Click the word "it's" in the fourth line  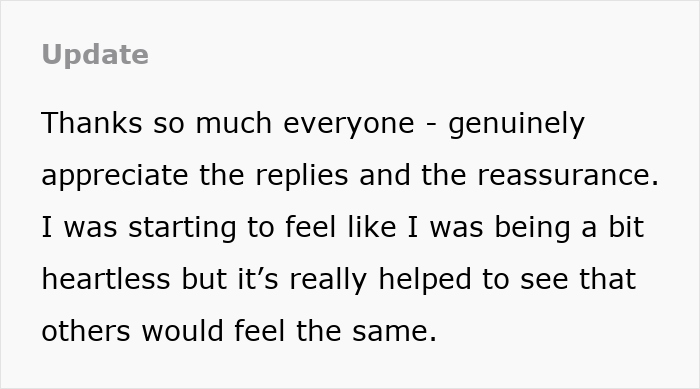click(258, 279)
